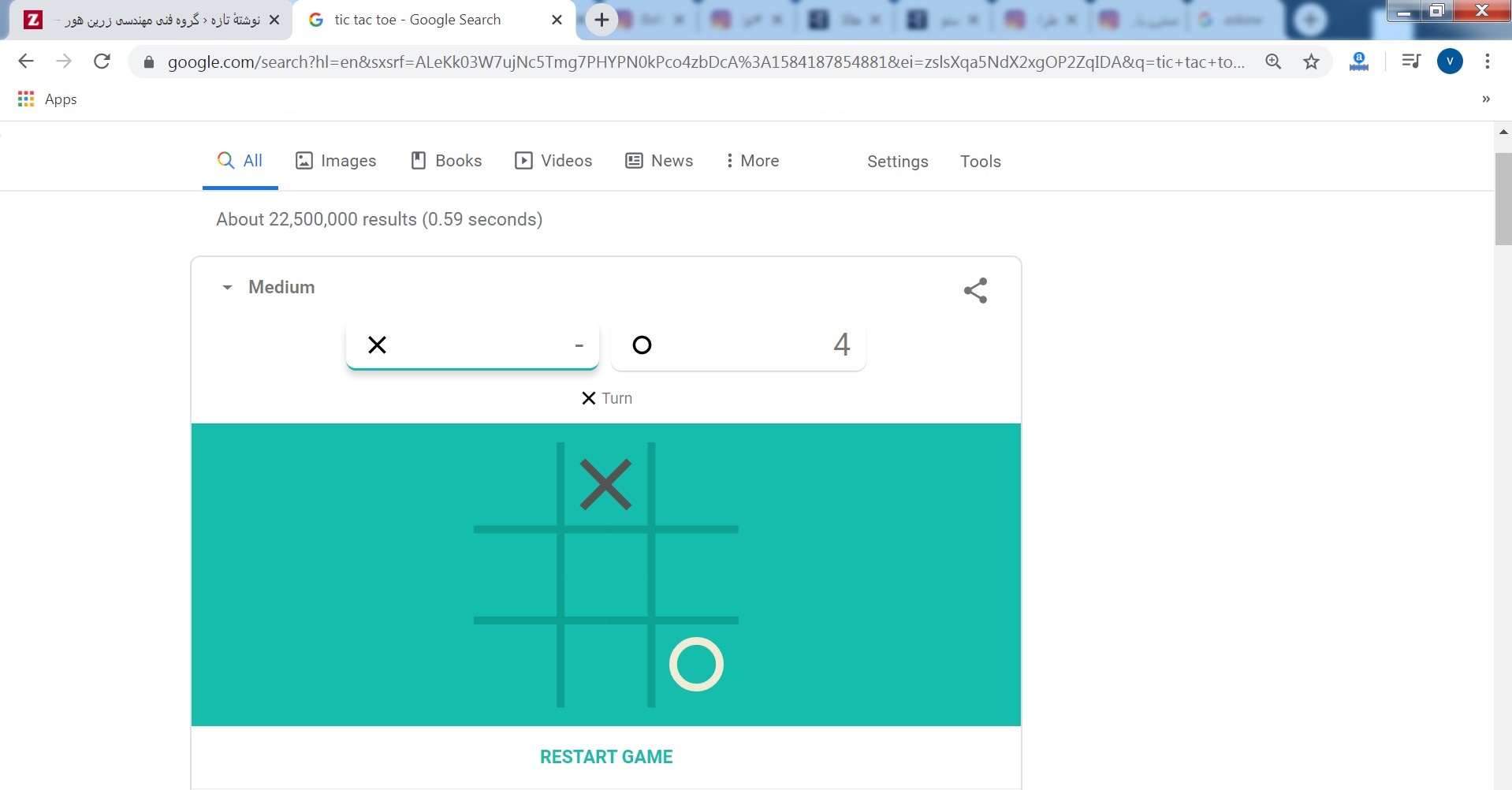Image resolution: width=1512 pixels, height=790 pixels.
Task: Open a new tab with plus button
Action: tap(601, 20)
